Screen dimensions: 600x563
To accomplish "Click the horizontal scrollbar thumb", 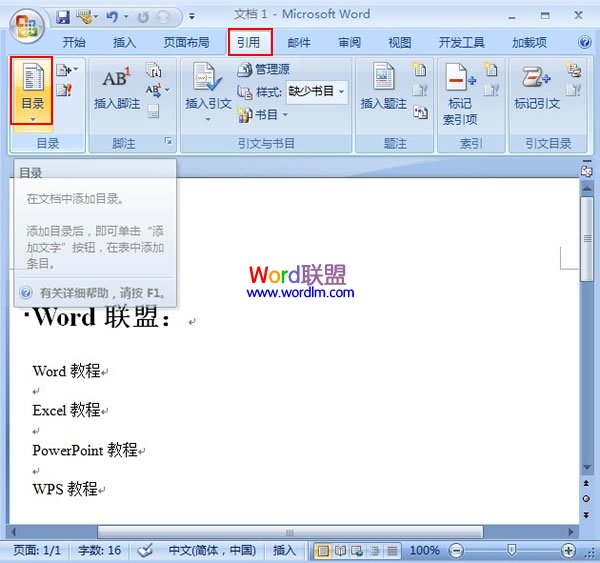I will coord(290,532).
